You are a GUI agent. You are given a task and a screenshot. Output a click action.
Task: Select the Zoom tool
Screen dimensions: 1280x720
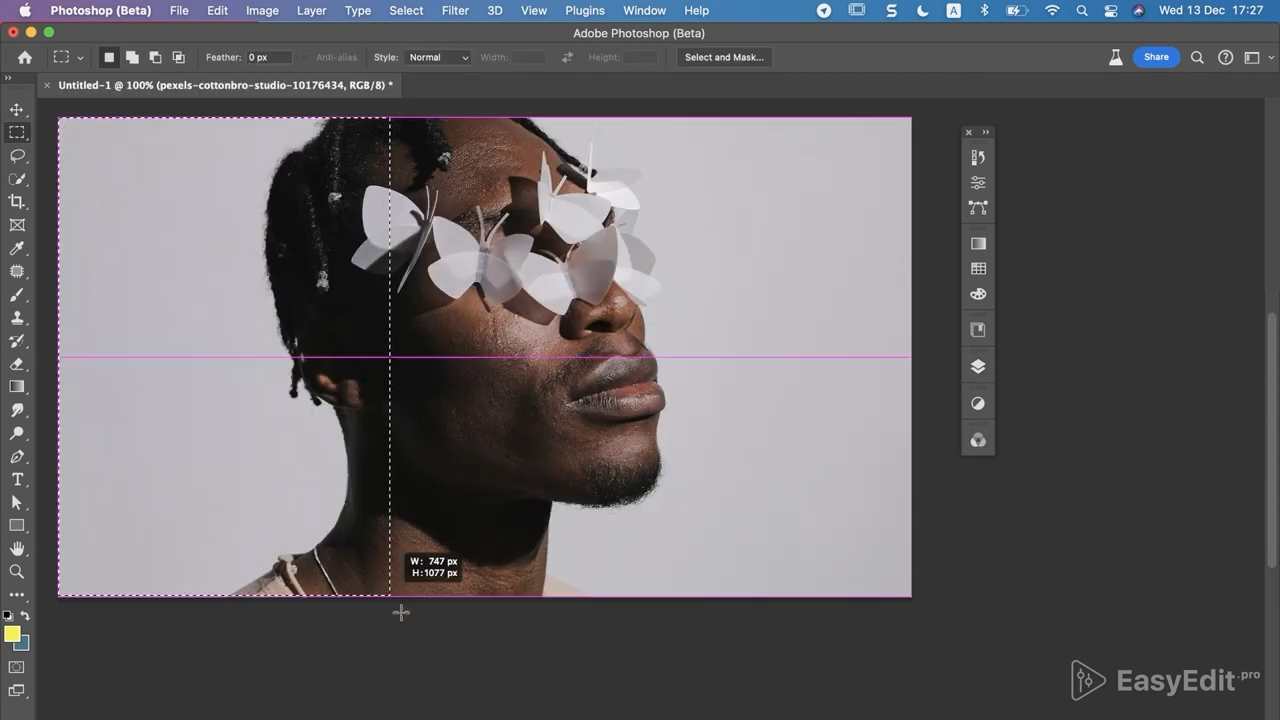(17, 572)
